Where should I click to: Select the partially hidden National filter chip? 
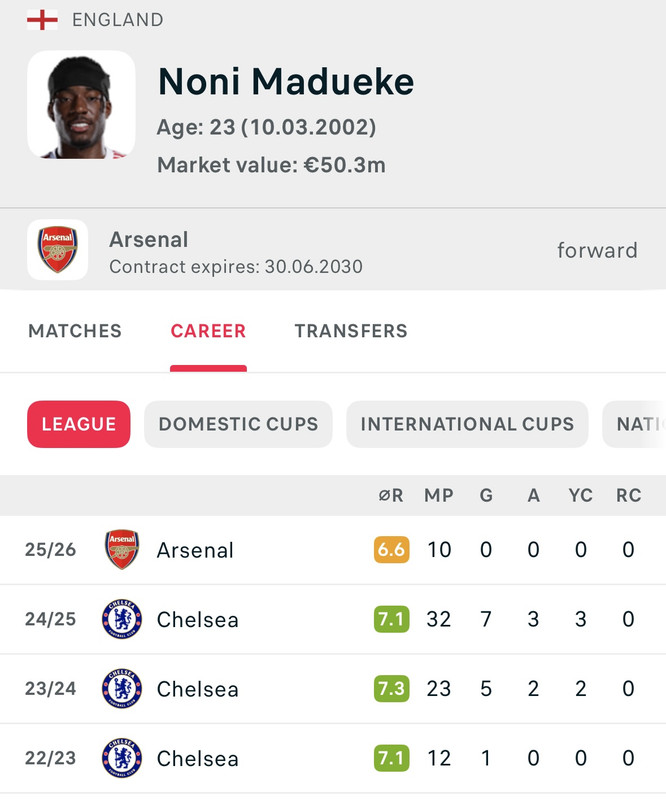coord(638,424)
